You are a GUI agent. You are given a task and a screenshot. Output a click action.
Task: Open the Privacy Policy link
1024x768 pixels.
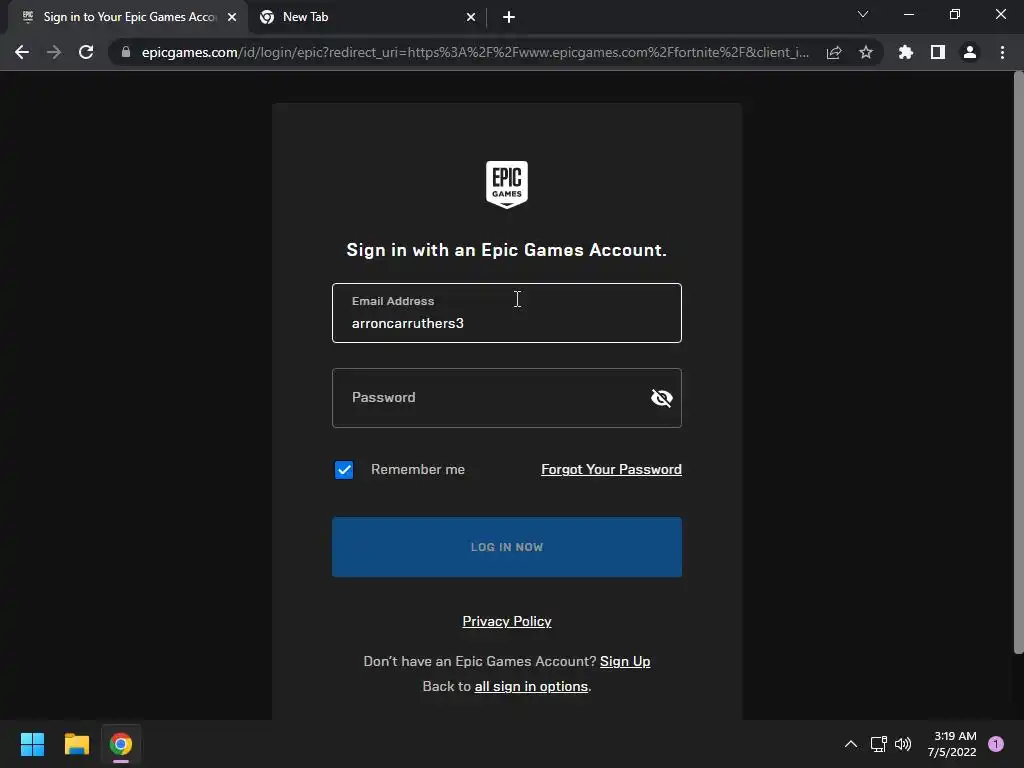[507, 622]
